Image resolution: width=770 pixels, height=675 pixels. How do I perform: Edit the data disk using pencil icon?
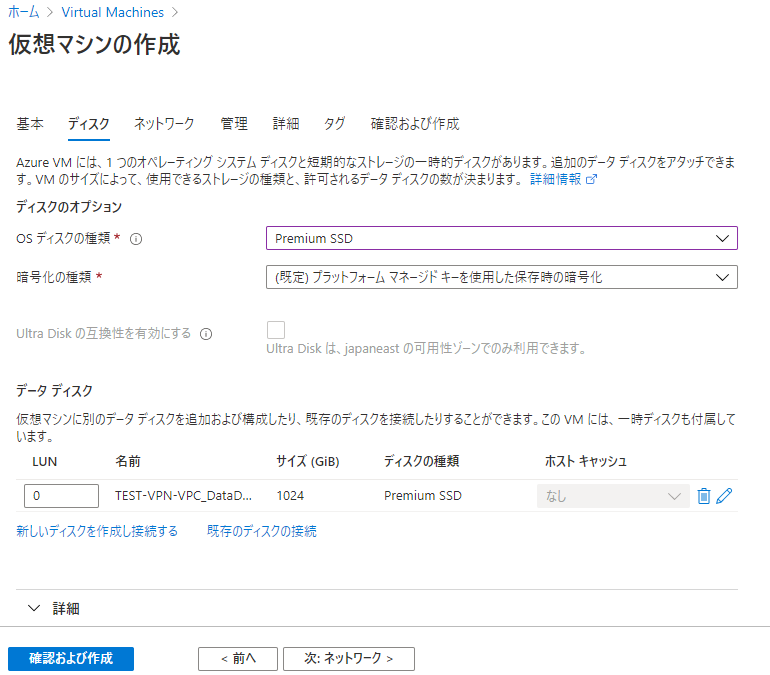724,496
